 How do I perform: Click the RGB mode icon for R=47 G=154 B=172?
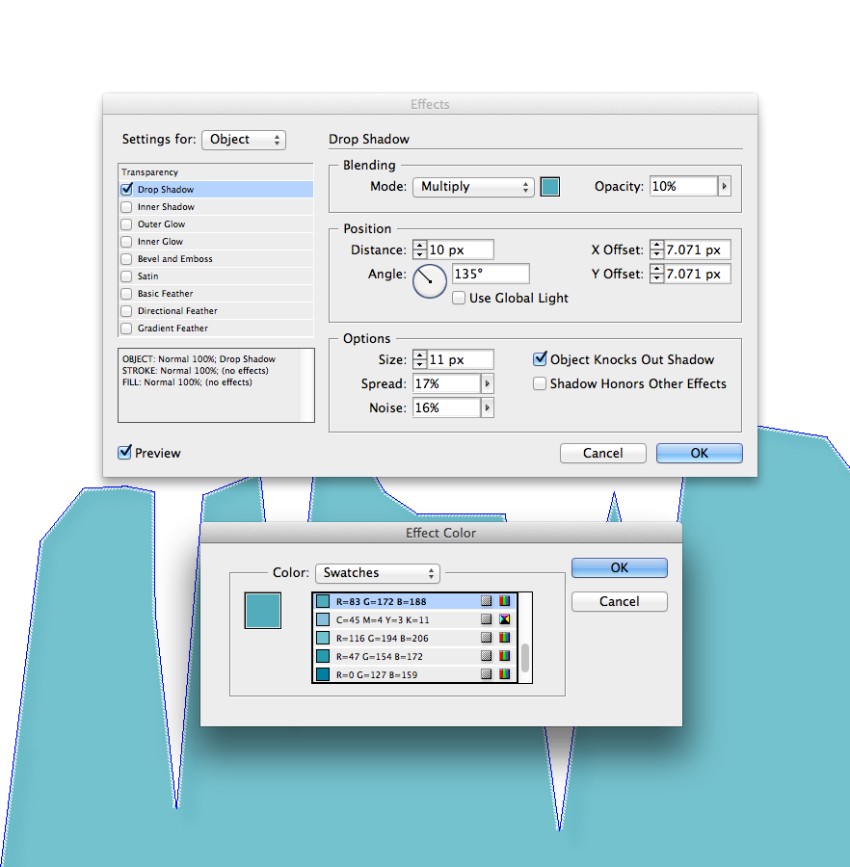[x=504, y=656]
